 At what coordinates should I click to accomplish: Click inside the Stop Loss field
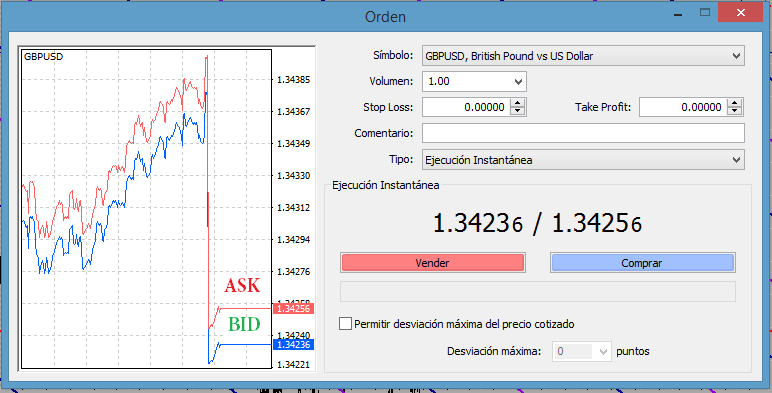(x=466, y=107)
